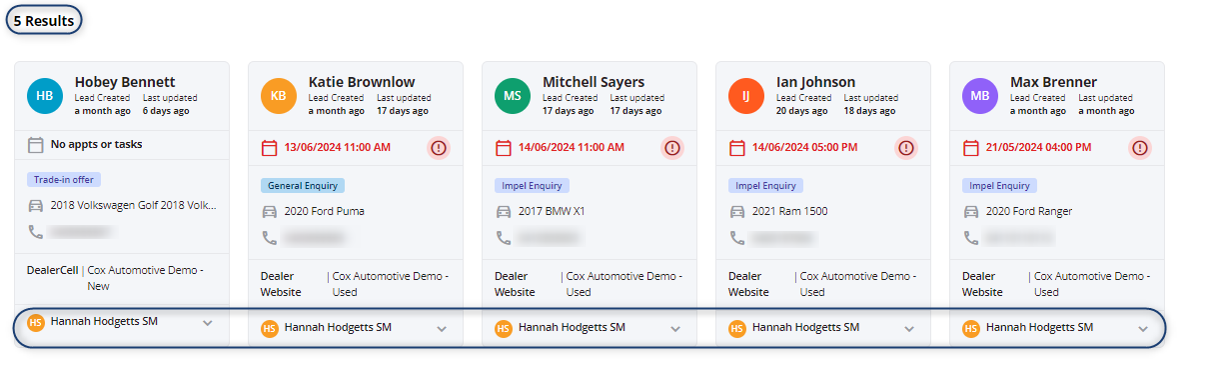This screenshot has height=365, width=1207.
Task: Click DealerCell source label
Action: [x=53, y=270]
